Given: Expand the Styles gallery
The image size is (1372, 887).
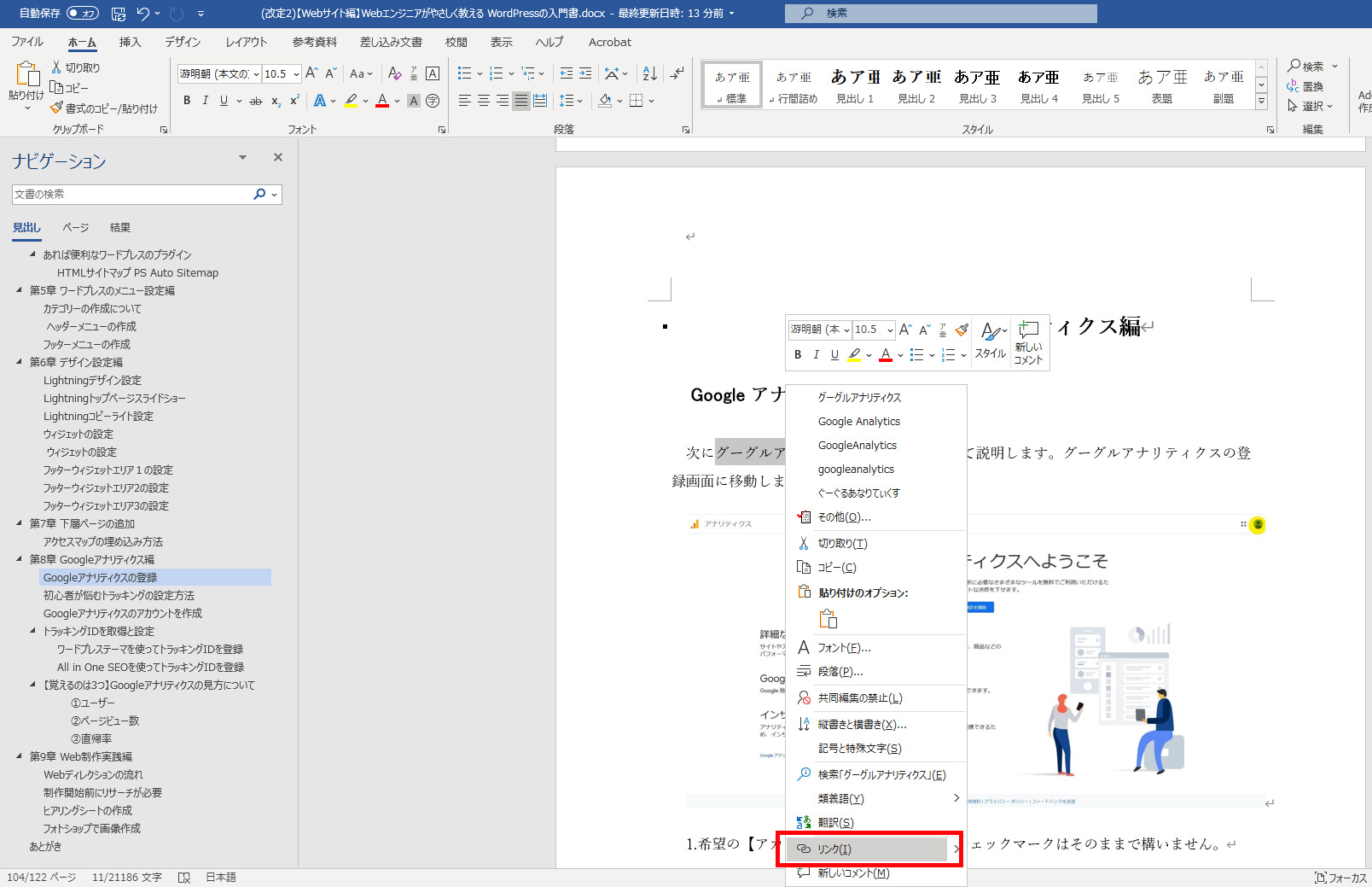Looking at the screenshot, I should pos(1261,102).
